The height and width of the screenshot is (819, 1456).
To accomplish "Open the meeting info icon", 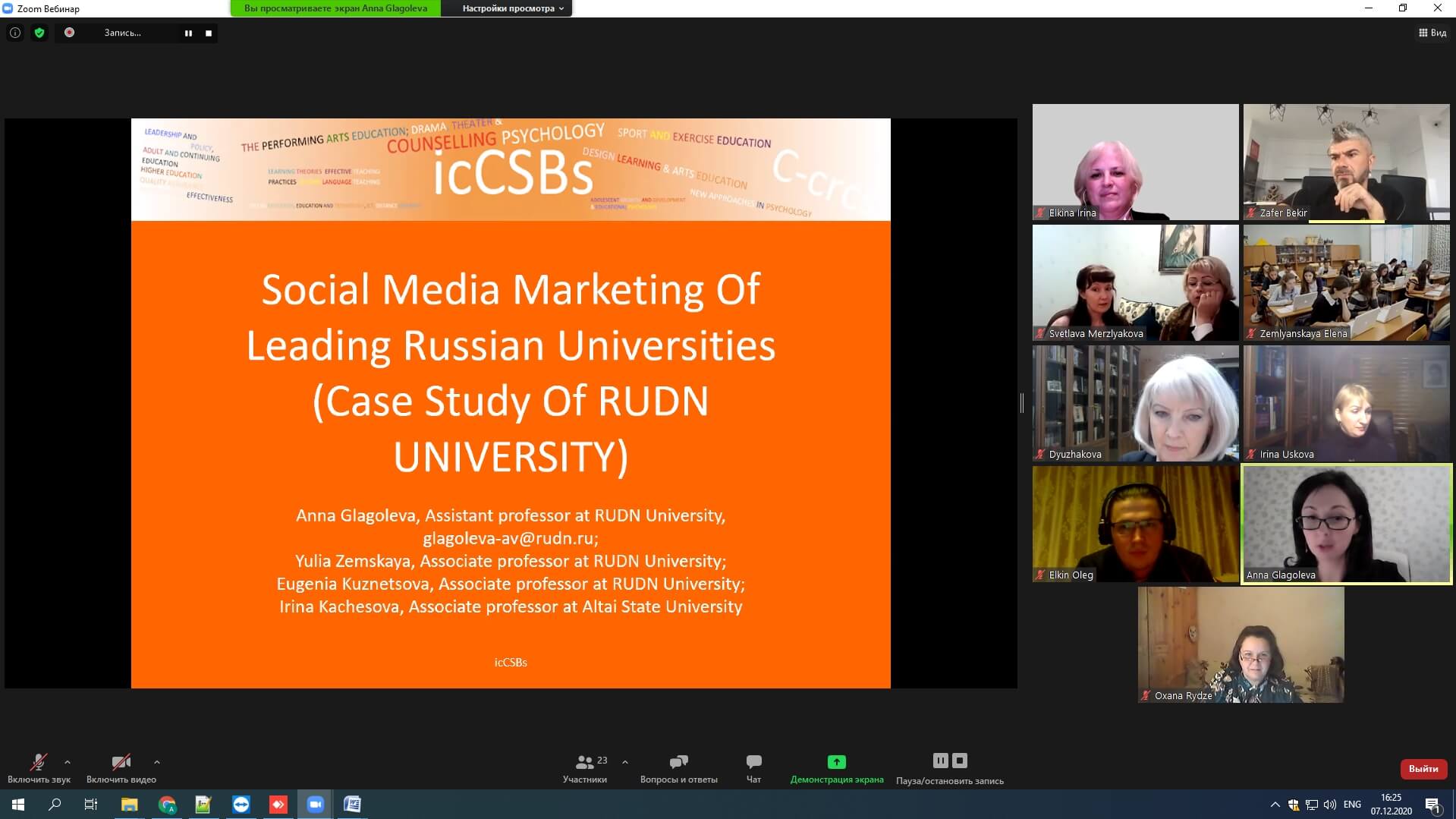I will pyautogui.click(x=15, y=33).
